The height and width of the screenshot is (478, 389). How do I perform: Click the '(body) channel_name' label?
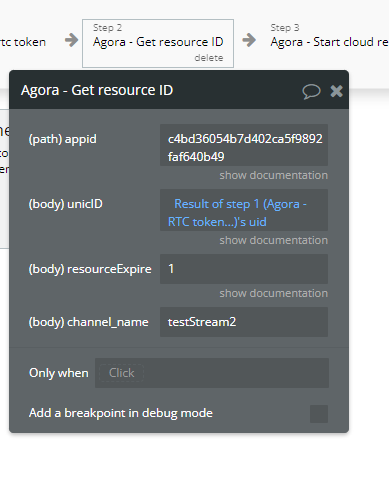coord(88,322)
